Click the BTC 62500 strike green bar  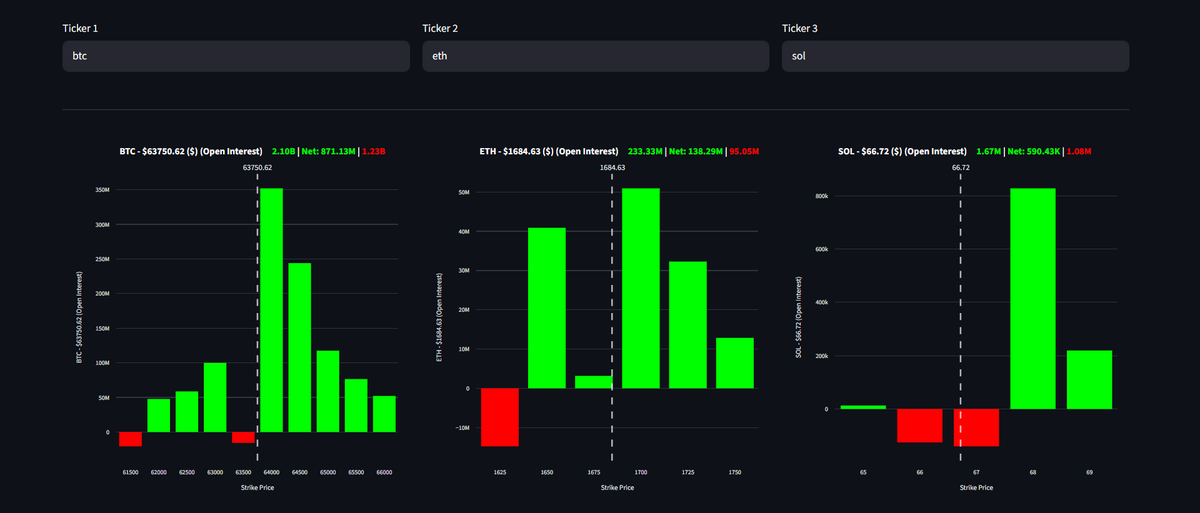pyautogui.click(x=187, y=412)
